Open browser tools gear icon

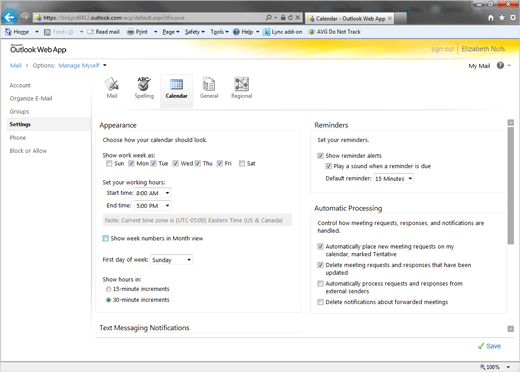(x=513, y=18)
